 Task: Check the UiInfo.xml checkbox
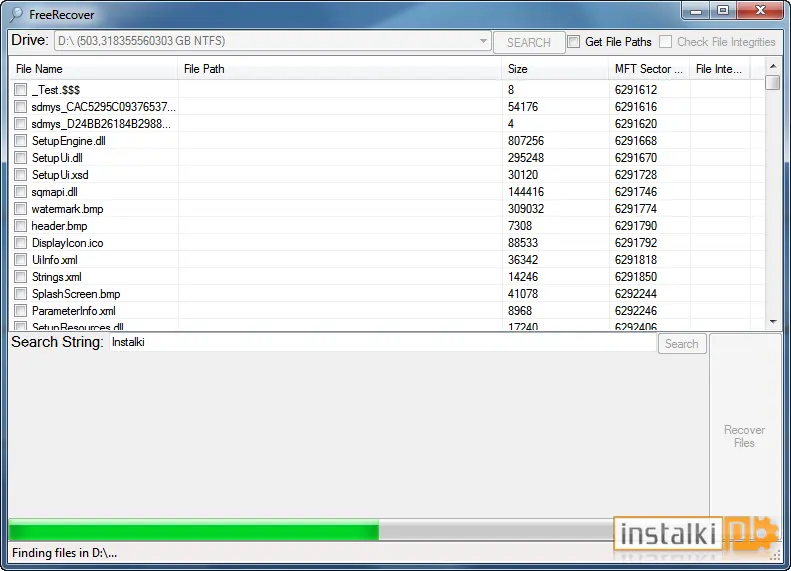20,260
